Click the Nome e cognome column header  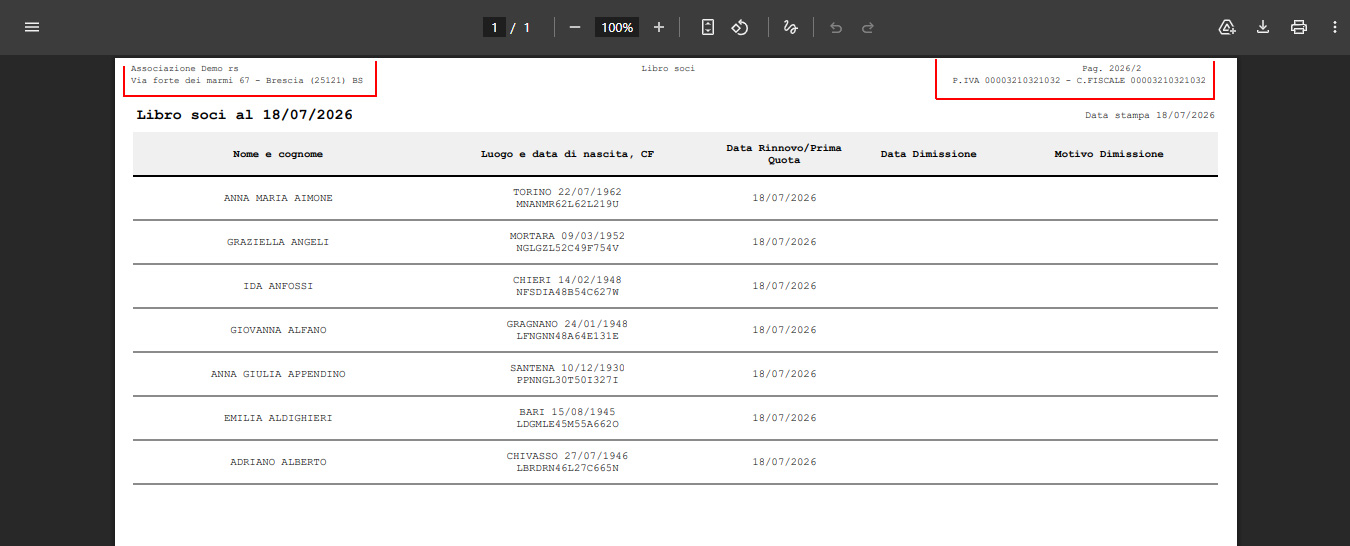[278, 154]
